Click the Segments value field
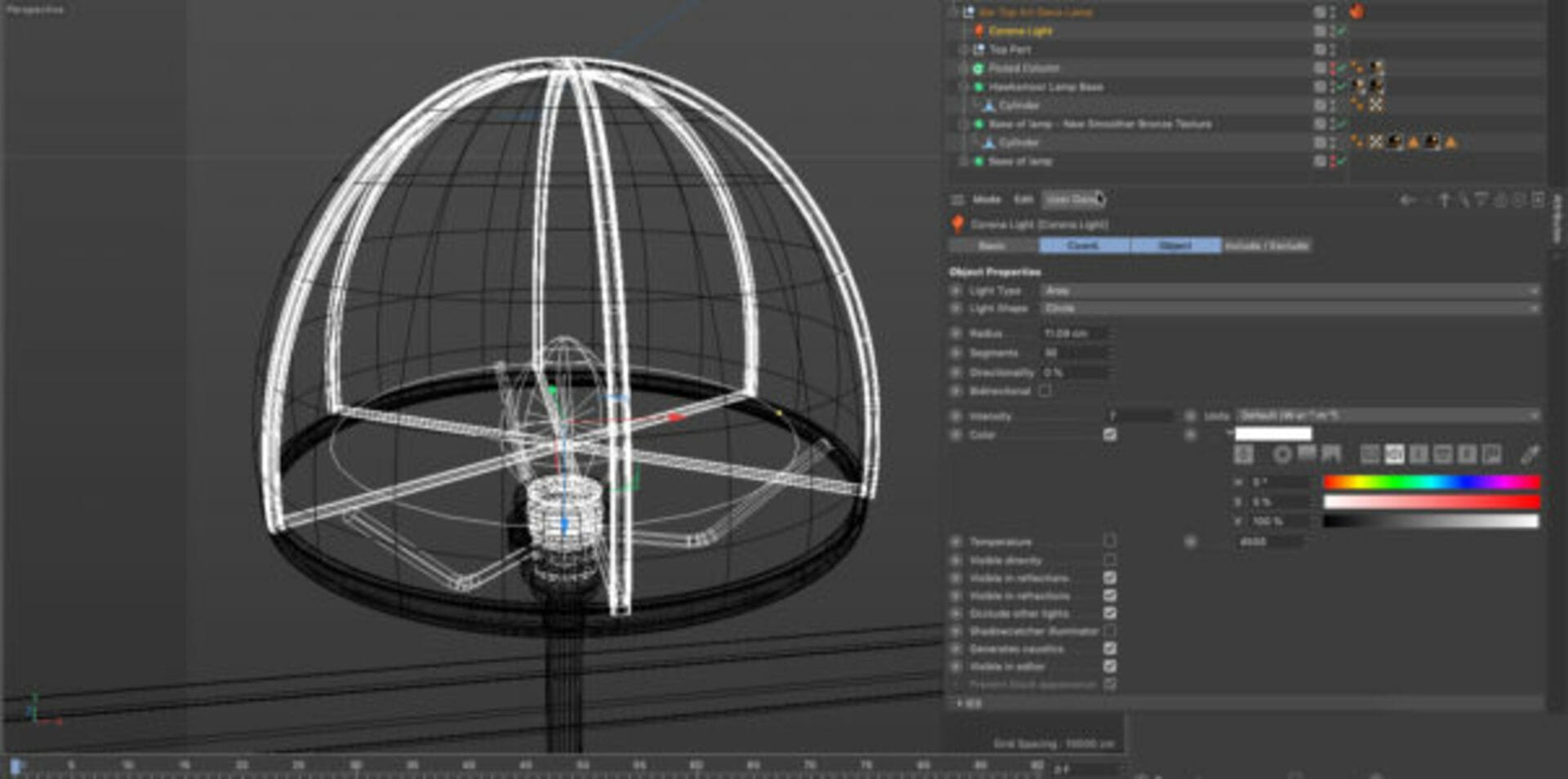 click(x=1075, y=353)
